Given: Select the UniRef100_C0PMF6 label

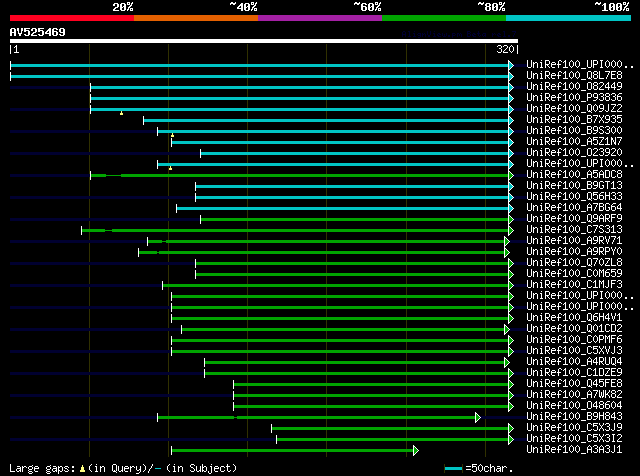Looking at the screenshot, I should pos(574,340).
